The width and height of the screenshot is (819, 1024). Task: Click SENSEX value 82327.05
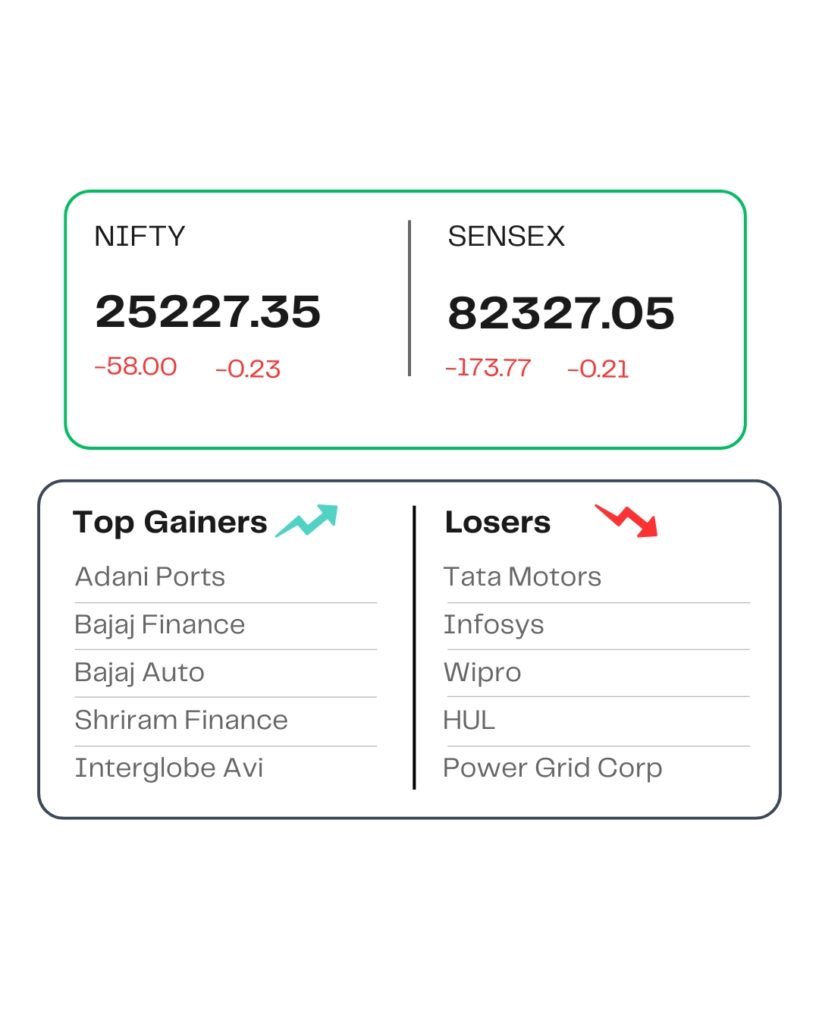pyautogui.click(x=561, y=313)
